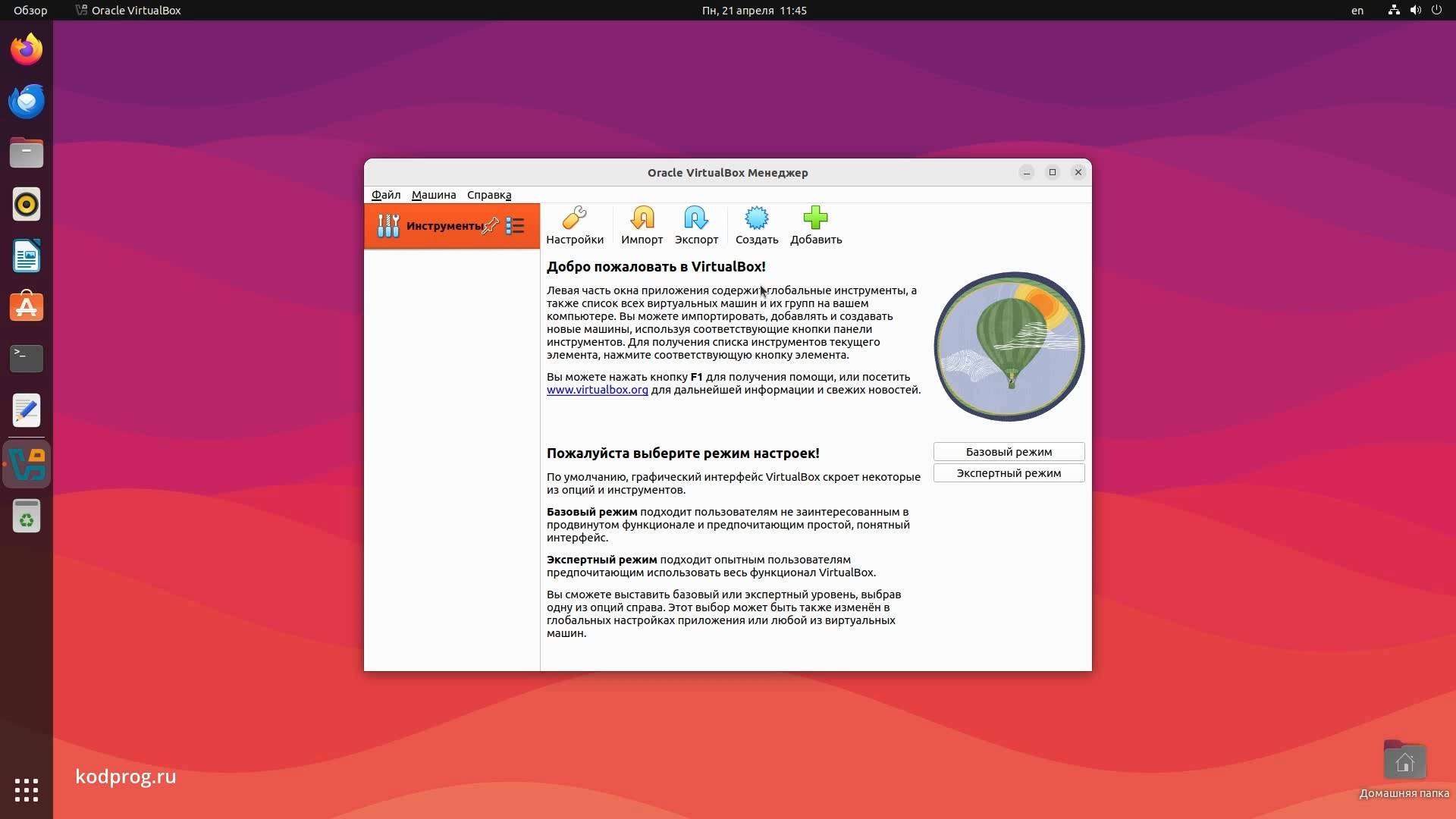The height and width of the screenshot is (819, 1456).
Task: Open the www.virtualbox.org link
Action: [x=597, y=390]
